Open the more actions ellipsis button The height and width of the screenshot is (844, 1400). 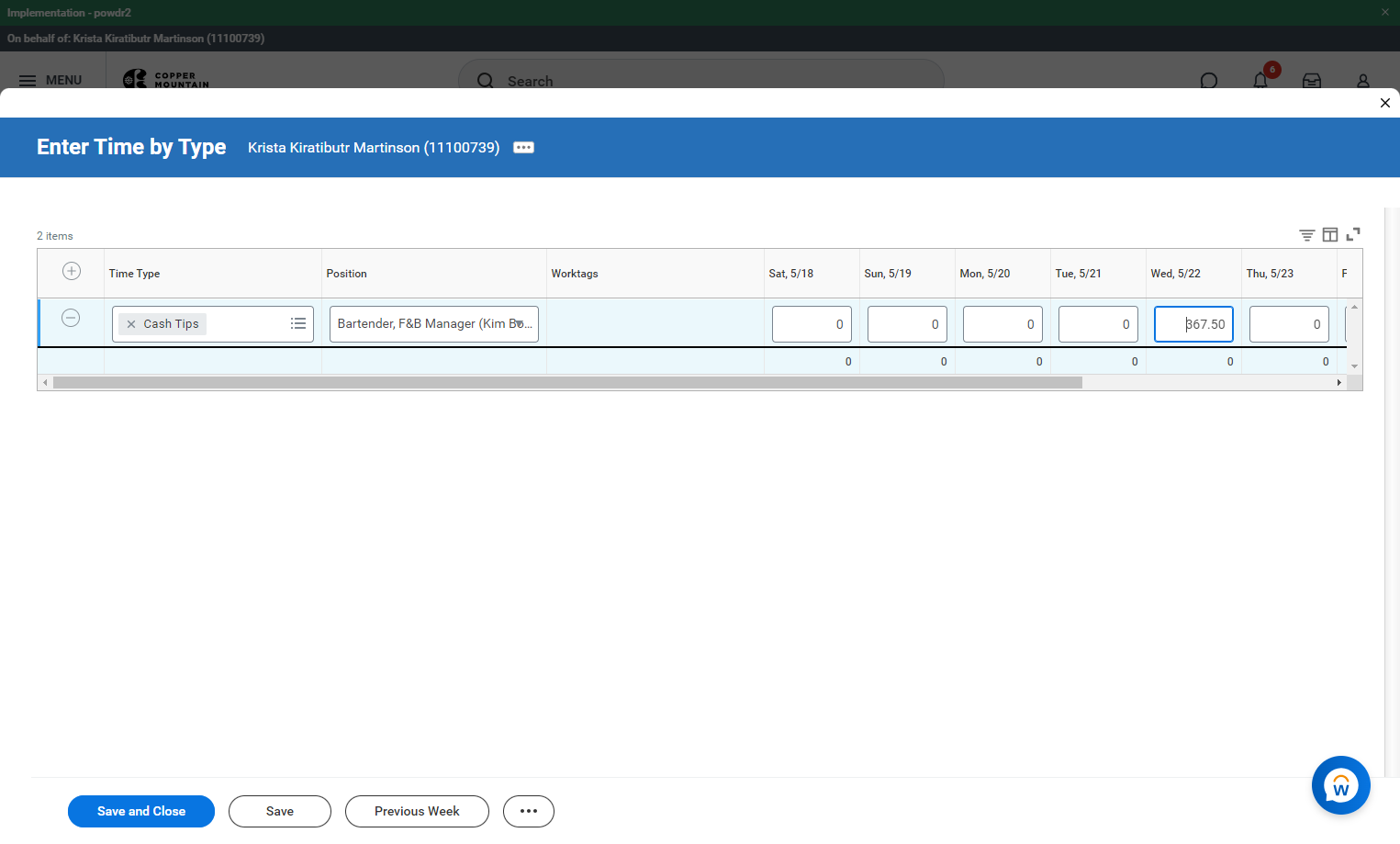pyautogui.click(x=529, y=812)
